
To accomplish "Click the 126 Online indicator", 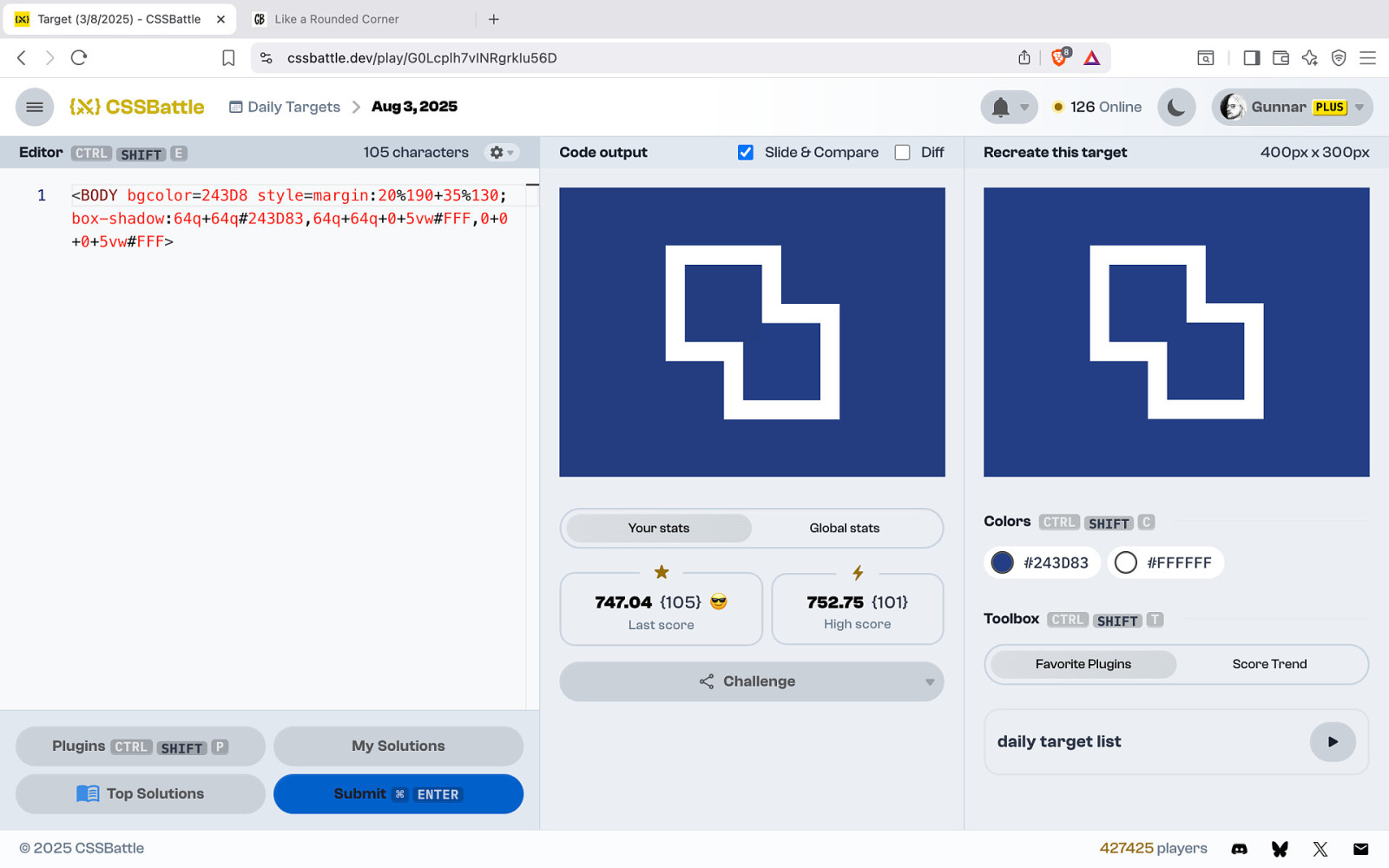I will 1097,107.
